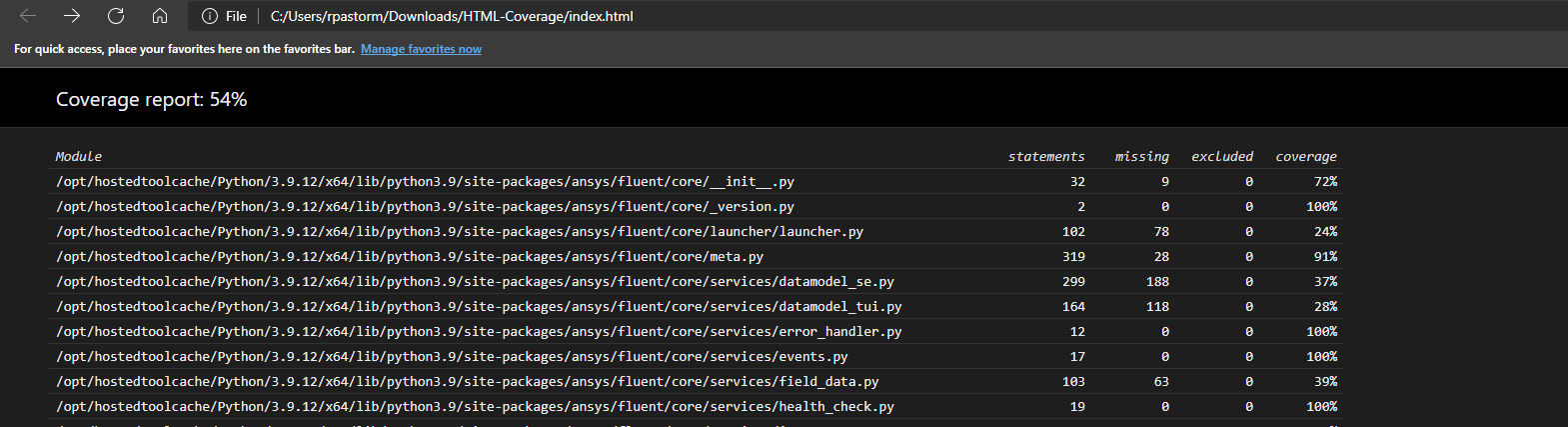The image size is (1568, 427).
Task: Select the 188 missing value for datamodel_se.py
Action: pyautogui.click(x=1158, y=281)
